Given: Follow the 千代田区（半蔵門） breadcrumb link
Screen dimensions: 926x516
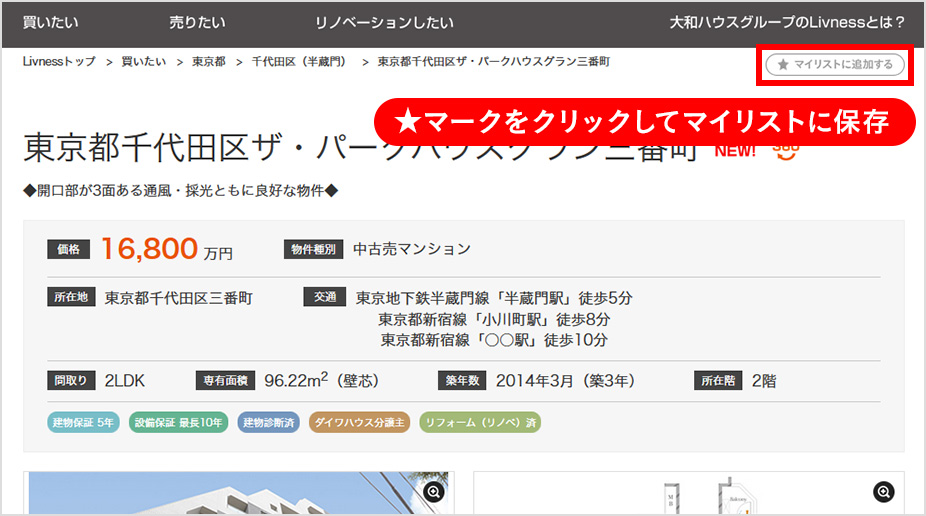Looking at the screenshot, I should pos(301,61).
